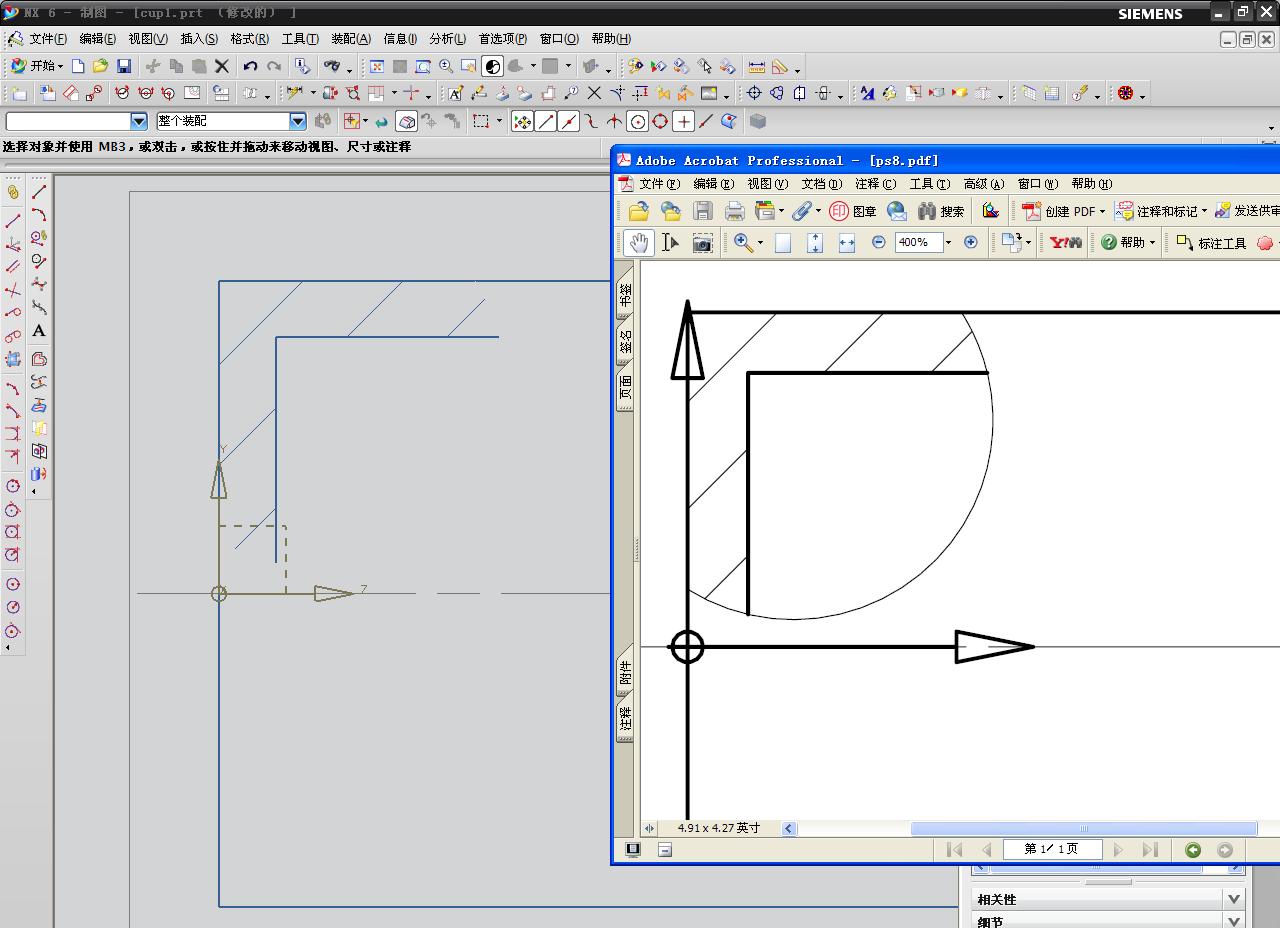Open the 书签 bookmarks side tab in Acrobat

click(625, 294)
